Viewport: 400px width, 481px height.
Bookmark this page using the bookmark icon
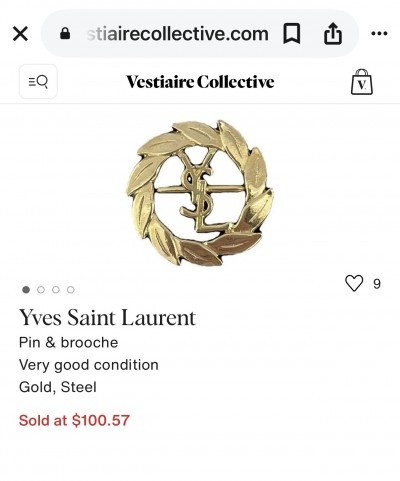[x=292, y=34]
